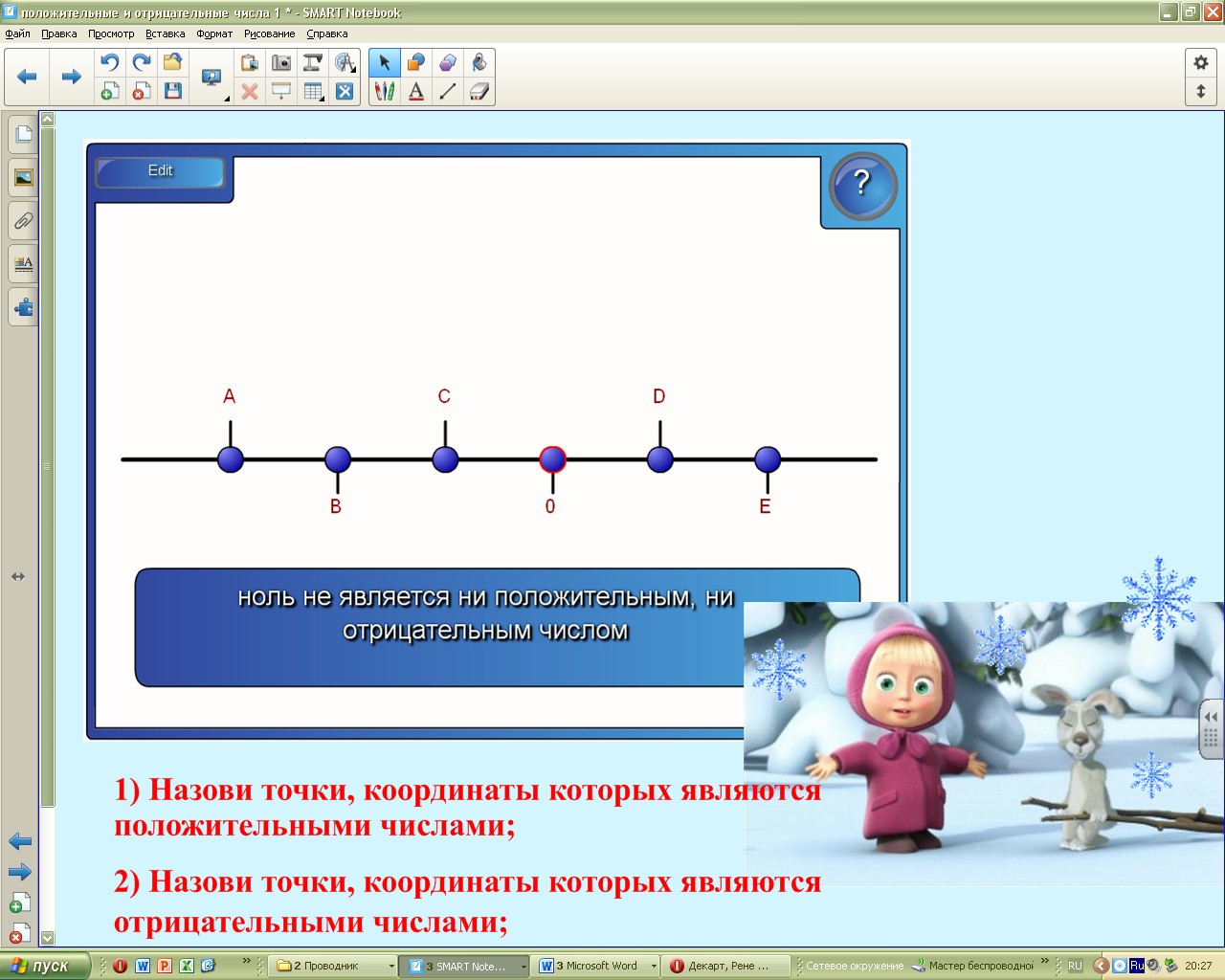This screenshot has width=1225, height=980.
Task: Click the red-outlined zero point
Action: coord(552,459)
